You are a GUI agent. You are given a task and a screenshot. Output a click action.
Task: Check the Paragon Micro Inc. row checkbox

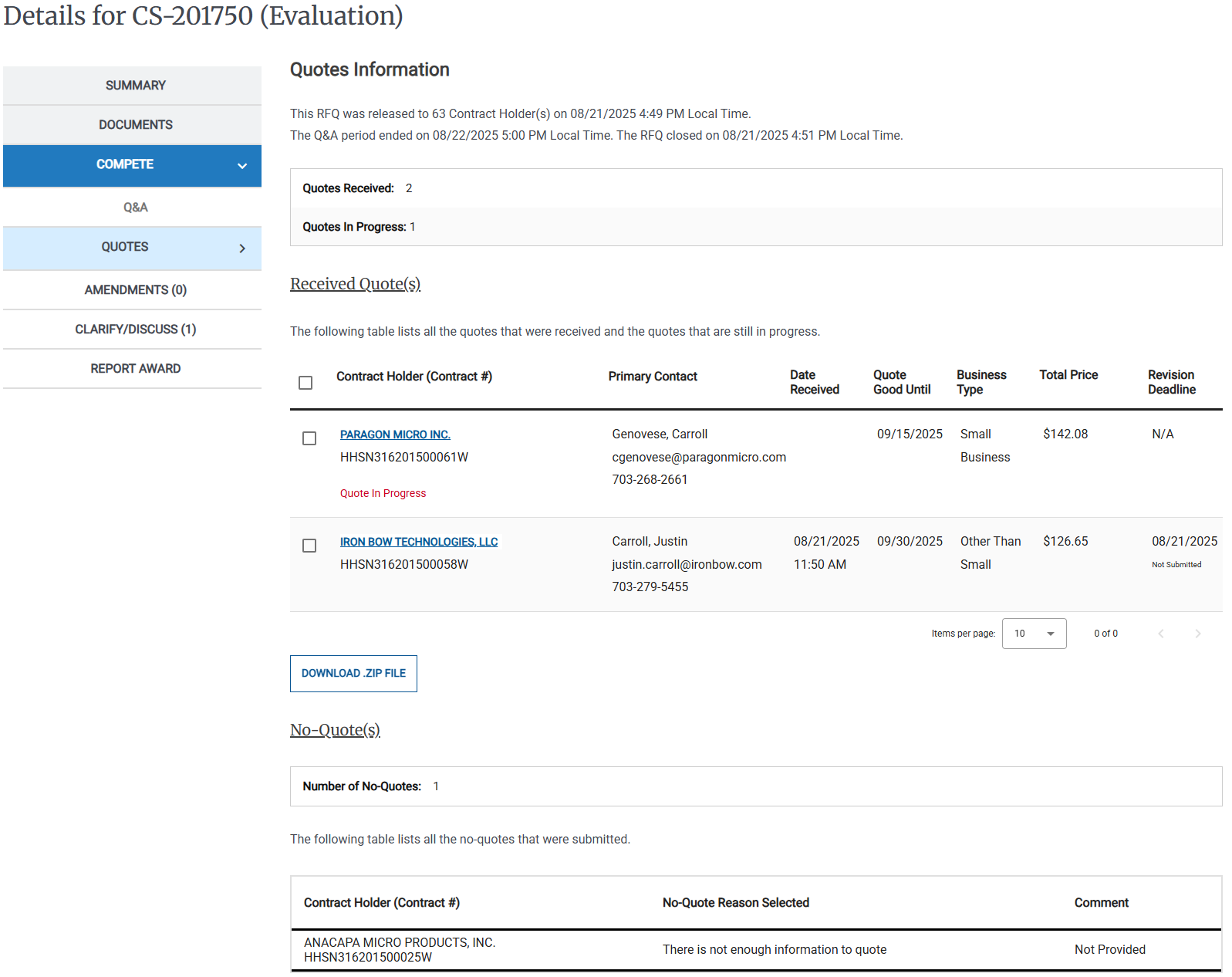[309, 438]
